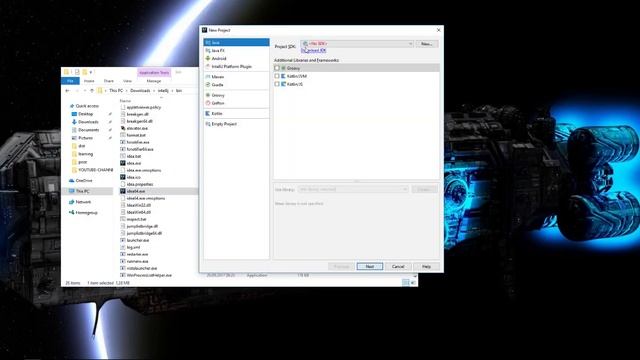Select log.xml file
This screenshot has width=640, height=360.
pos(133,247)
